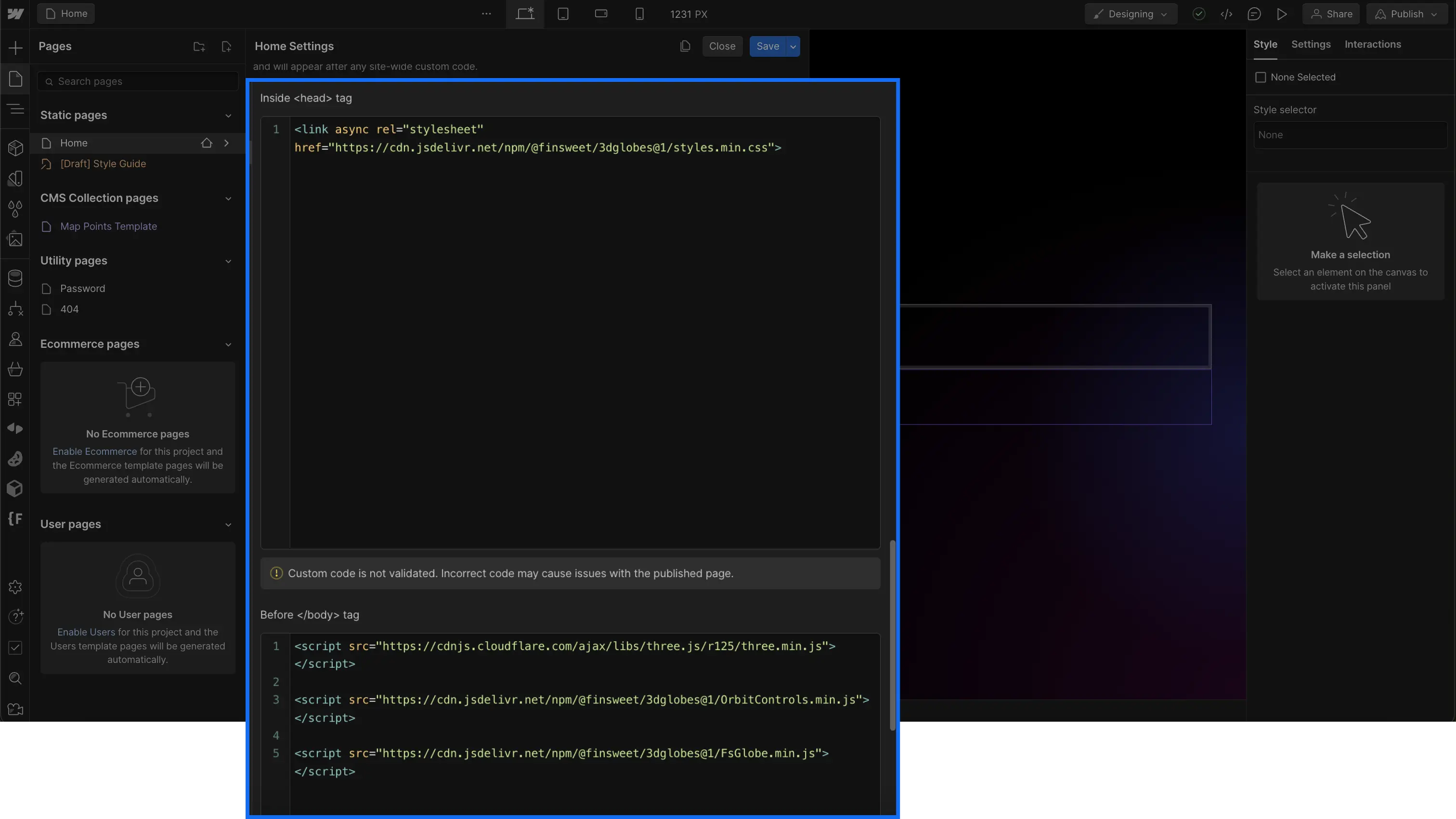Click the desktop viewport icon

click(525, 13)
